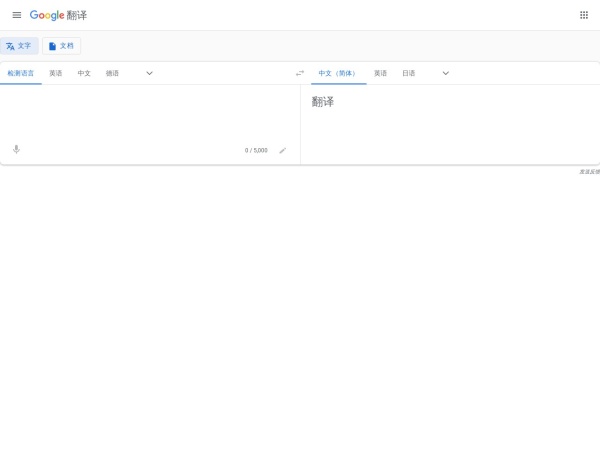Click the swap languages arrows icon
This screenshot has width=600, height=450.
[x=300, y=73]
